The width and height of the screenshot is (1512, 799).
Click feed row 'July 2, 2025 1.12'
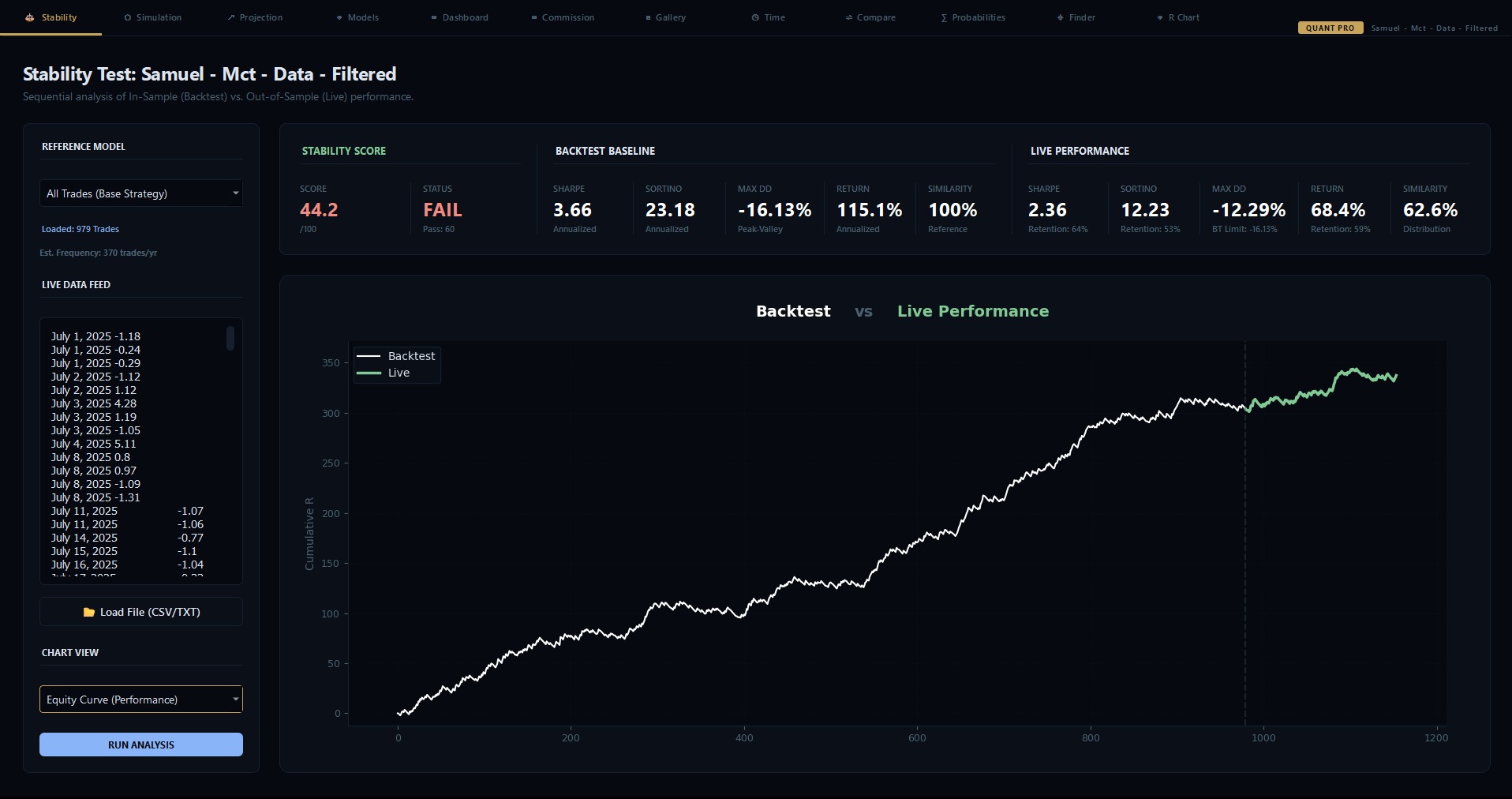coord(94,390)
